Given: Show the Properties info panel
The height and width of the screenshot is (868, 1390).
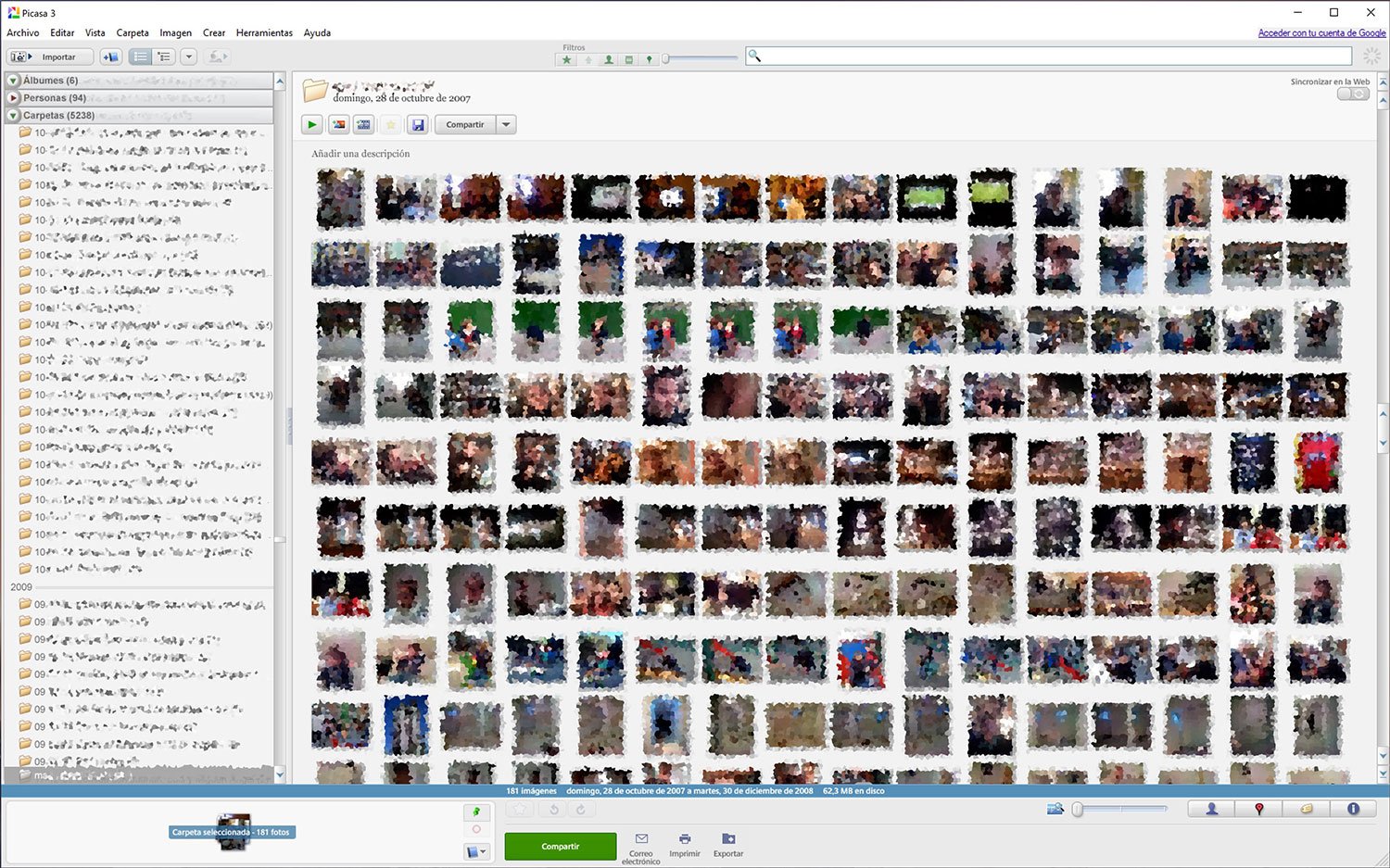Looking at the screenshot, I should coord(1353,809).
